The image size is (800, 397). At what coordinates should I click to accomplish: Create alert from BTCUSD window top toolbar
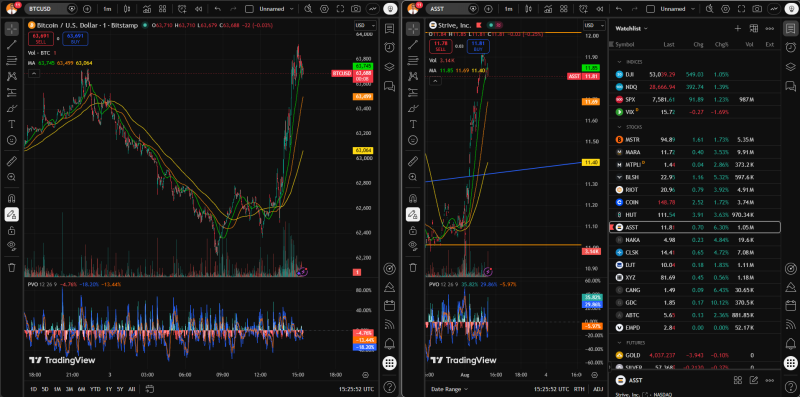[x=182, y=9]
